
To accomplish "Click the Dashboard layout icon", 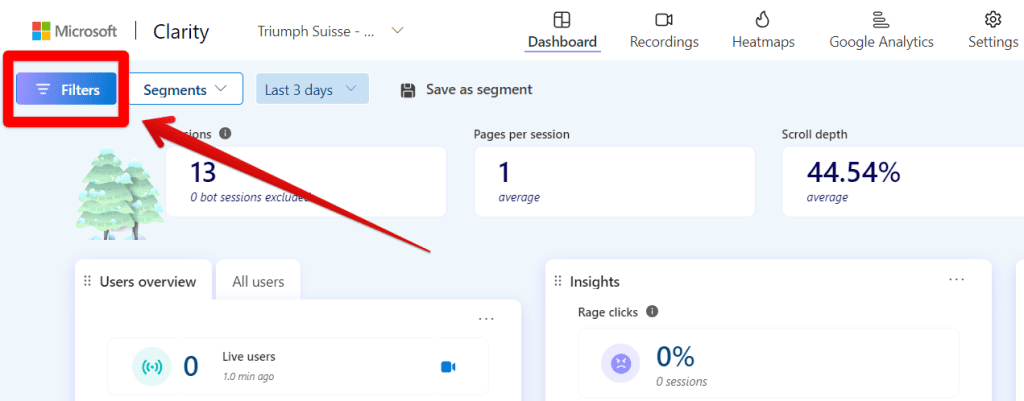I will (562, 19).
